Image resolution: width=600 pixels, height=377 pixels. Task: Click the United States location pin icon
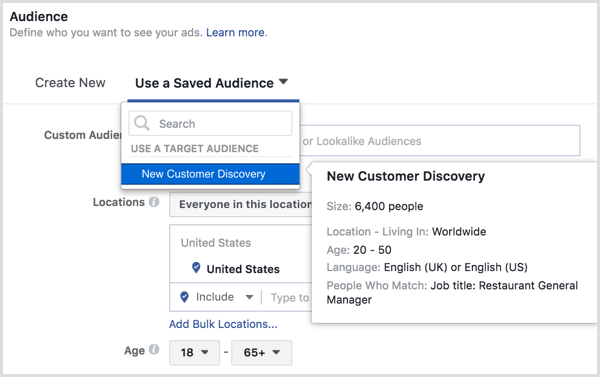click(196, 268)
